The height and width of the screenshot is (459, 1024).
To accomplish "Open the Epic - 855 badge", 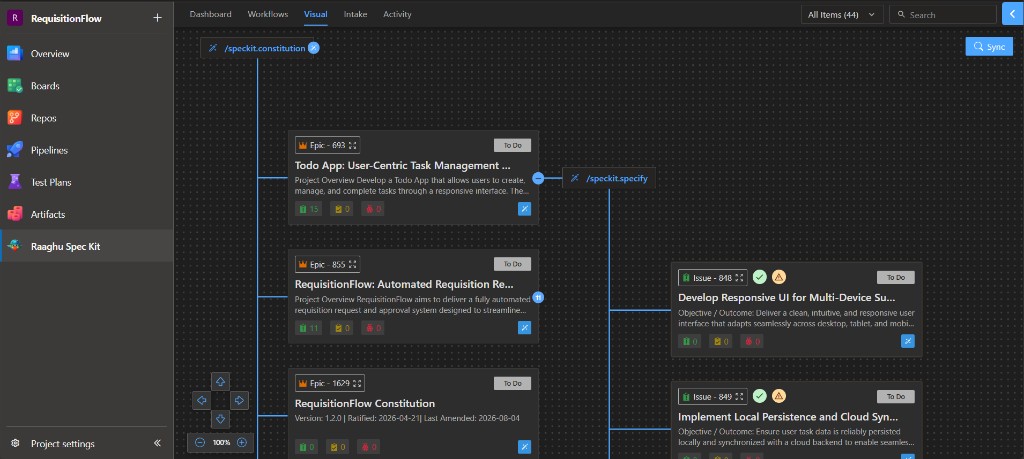I will [x=327, y=264].
